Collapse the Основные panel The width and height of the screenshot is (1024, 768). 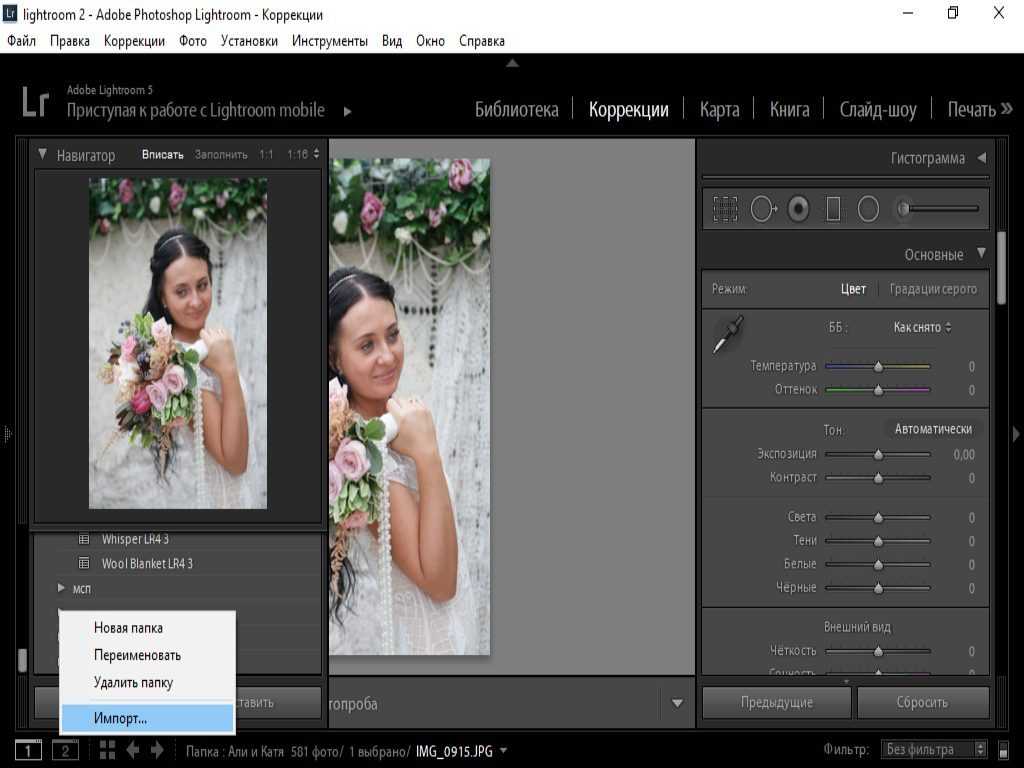(x=982, y=253)
